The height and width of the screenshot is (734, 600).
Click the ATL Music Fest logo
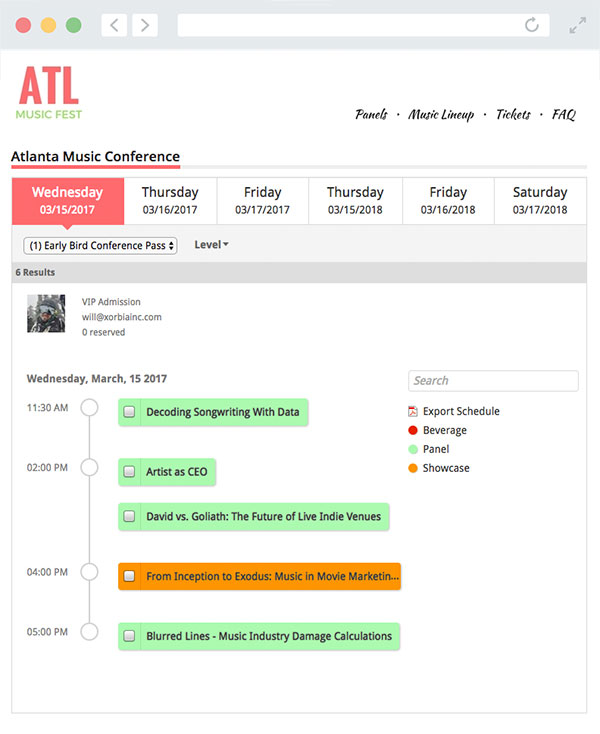pos(48,93)
